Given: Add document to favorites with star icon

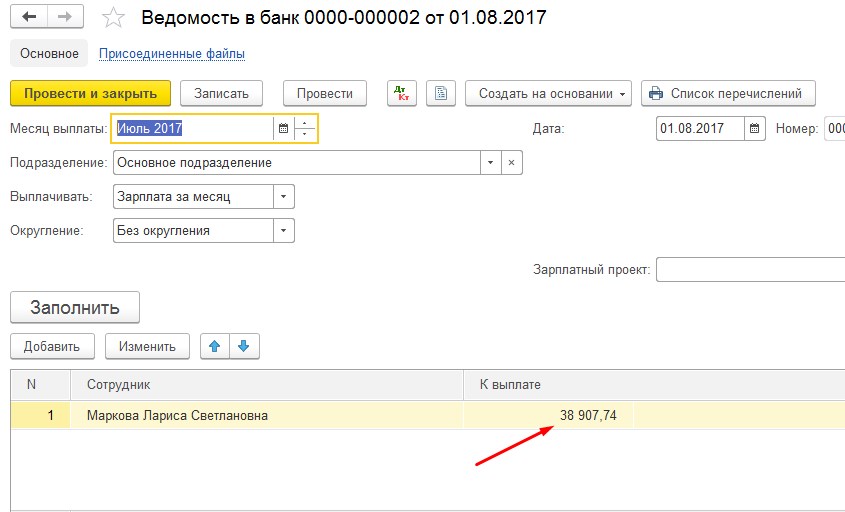Looking at the screenshot, I should coord(113,18).
